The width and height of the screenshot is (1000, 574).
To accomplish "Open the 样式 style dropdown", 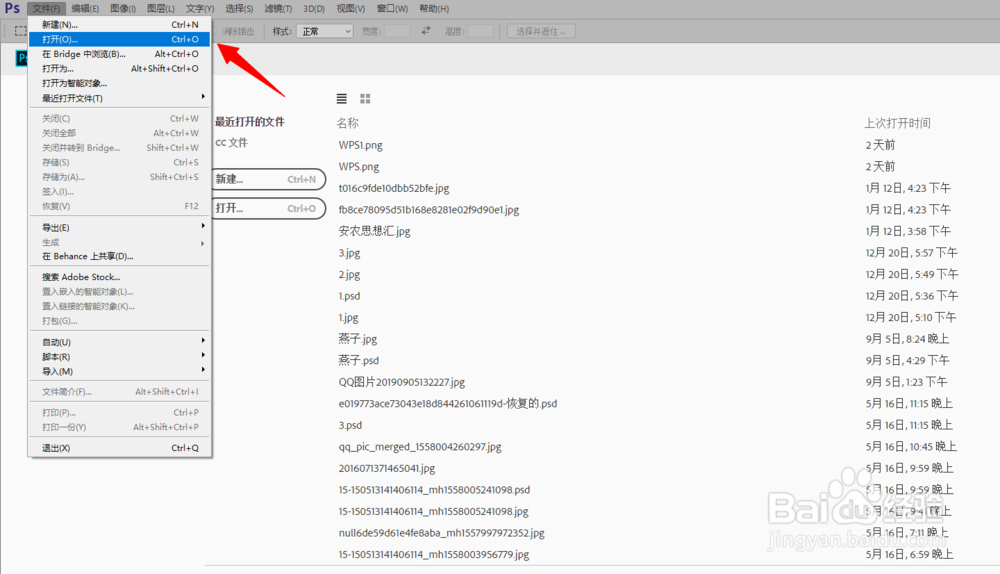I will tap(325, 31).
